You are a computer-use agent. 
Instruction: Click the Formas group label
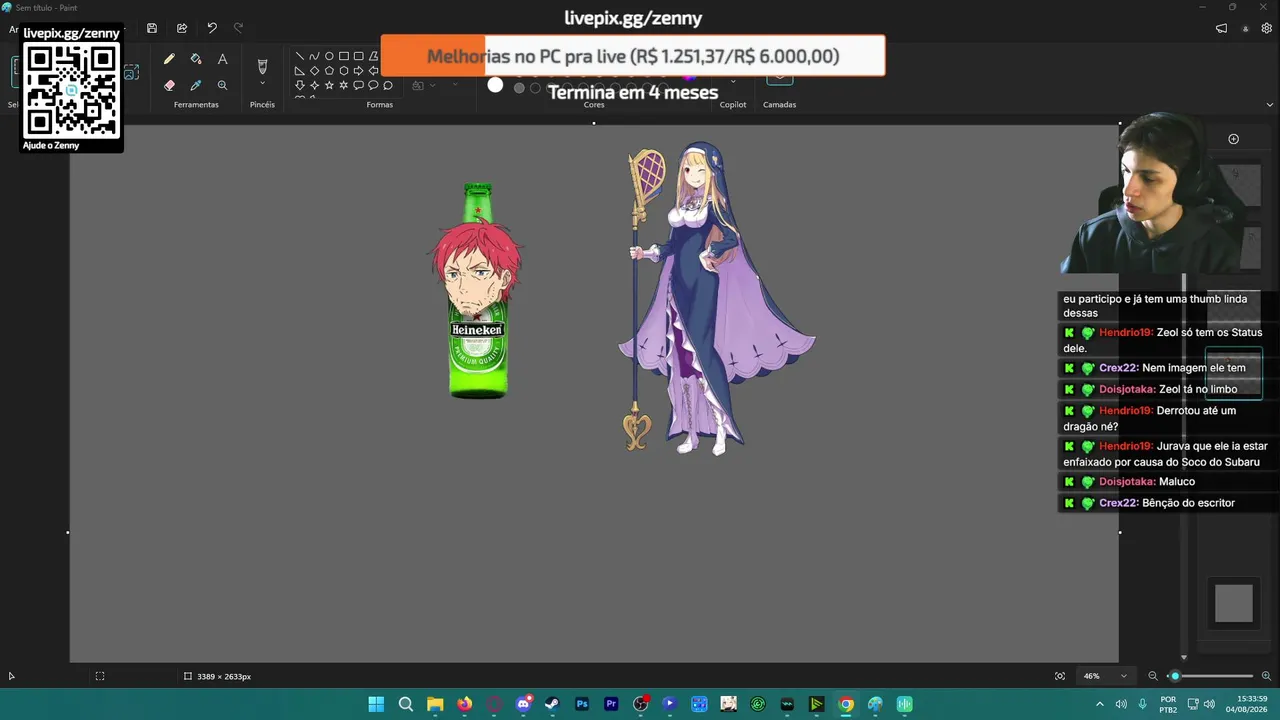point(380,105)
